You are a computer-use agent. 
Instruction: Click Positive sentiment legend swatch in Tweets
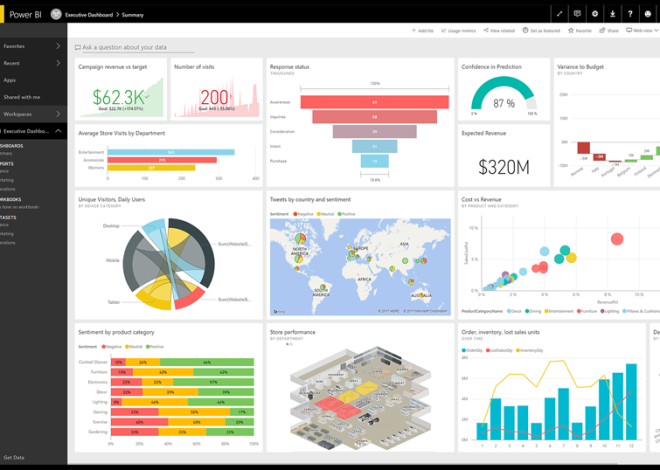339,214
